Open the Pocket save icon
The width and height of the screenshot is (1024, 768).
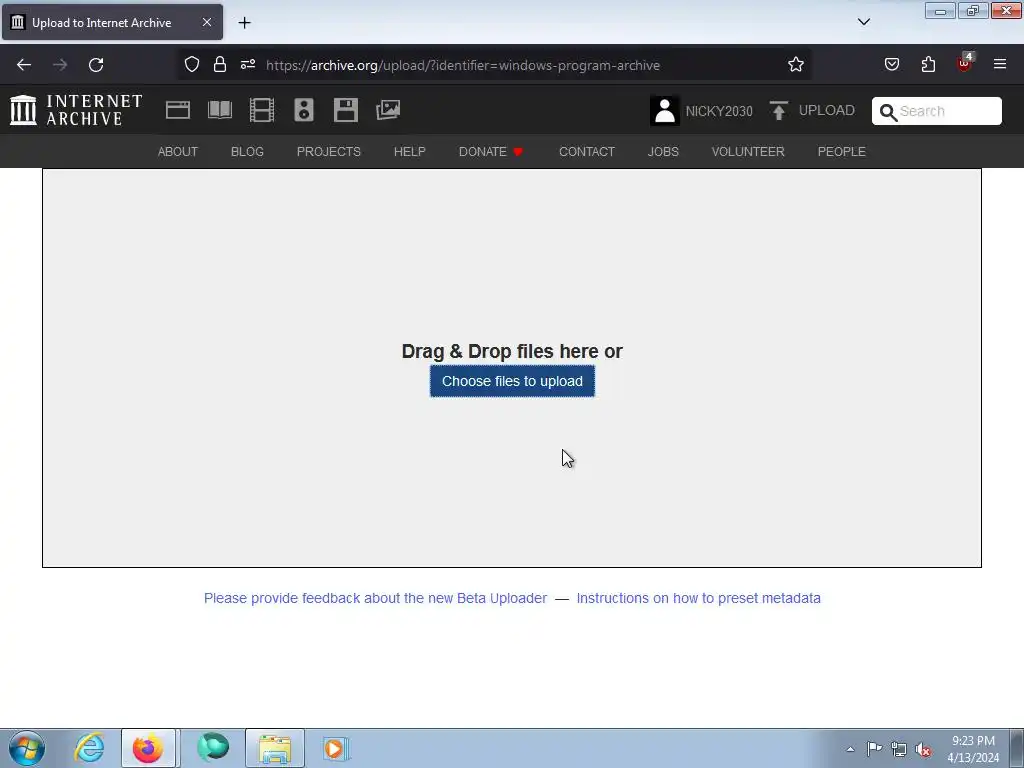(892, 65)
